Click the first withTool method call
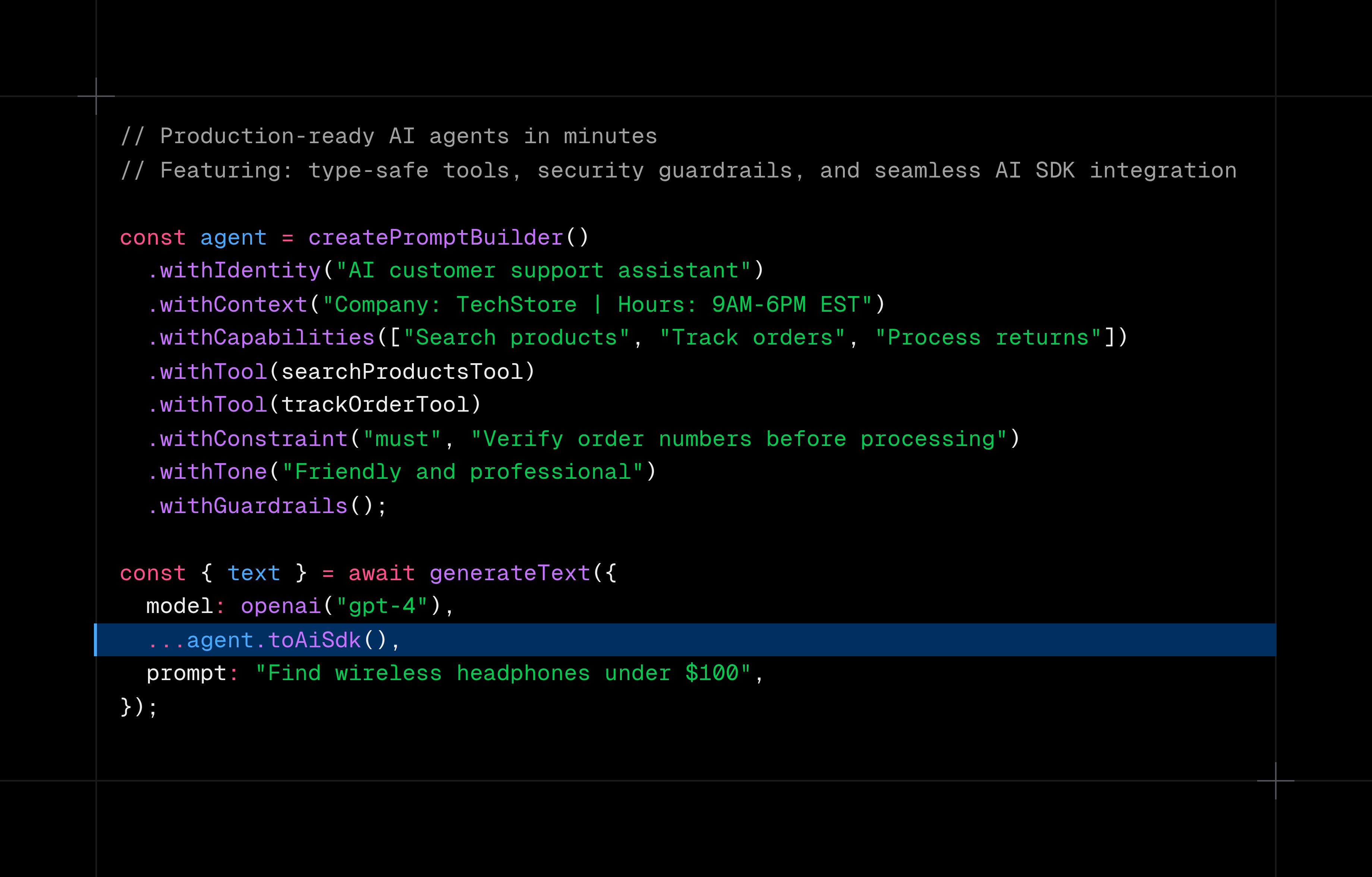This screenshot has height=877, width=1372. [x=208, y=371]
